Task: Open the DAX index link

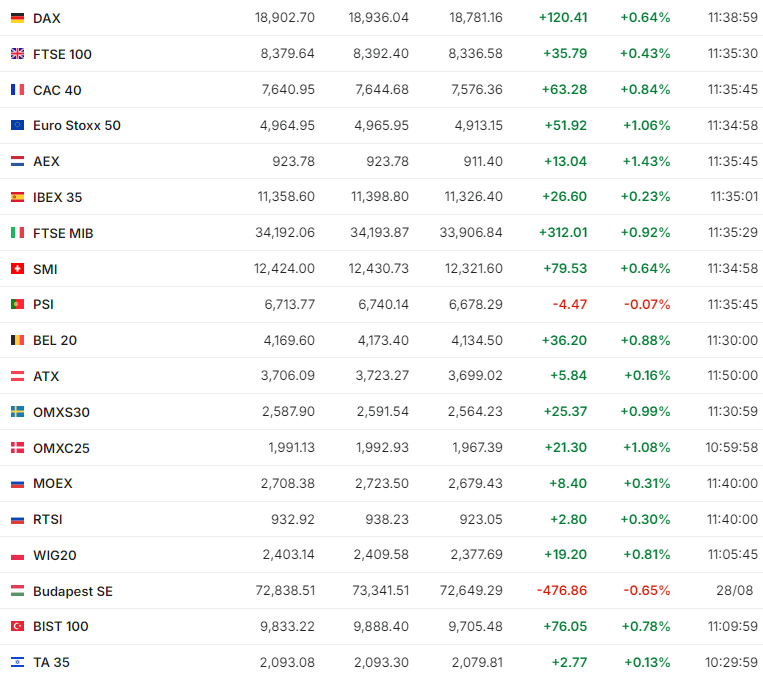Action: pyautogui.click(x=46, y=18)
